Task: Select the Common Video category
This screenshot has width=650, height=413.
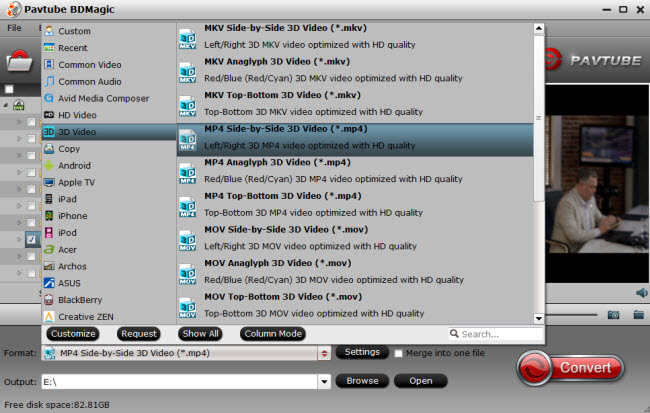Action: (109, 65)
